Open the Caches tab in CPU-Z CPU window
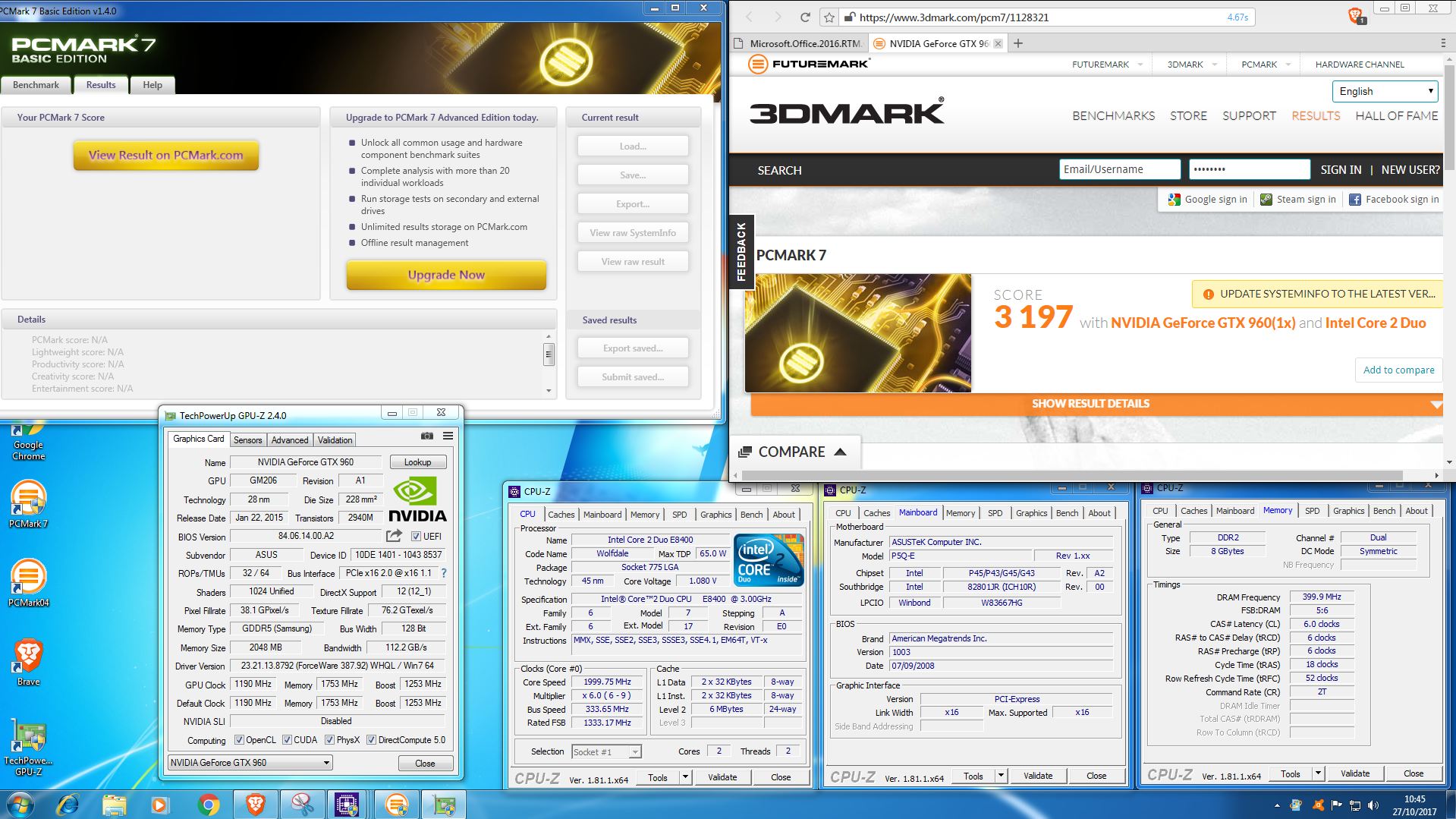1456x819 pixels. [x=561, y=514]
